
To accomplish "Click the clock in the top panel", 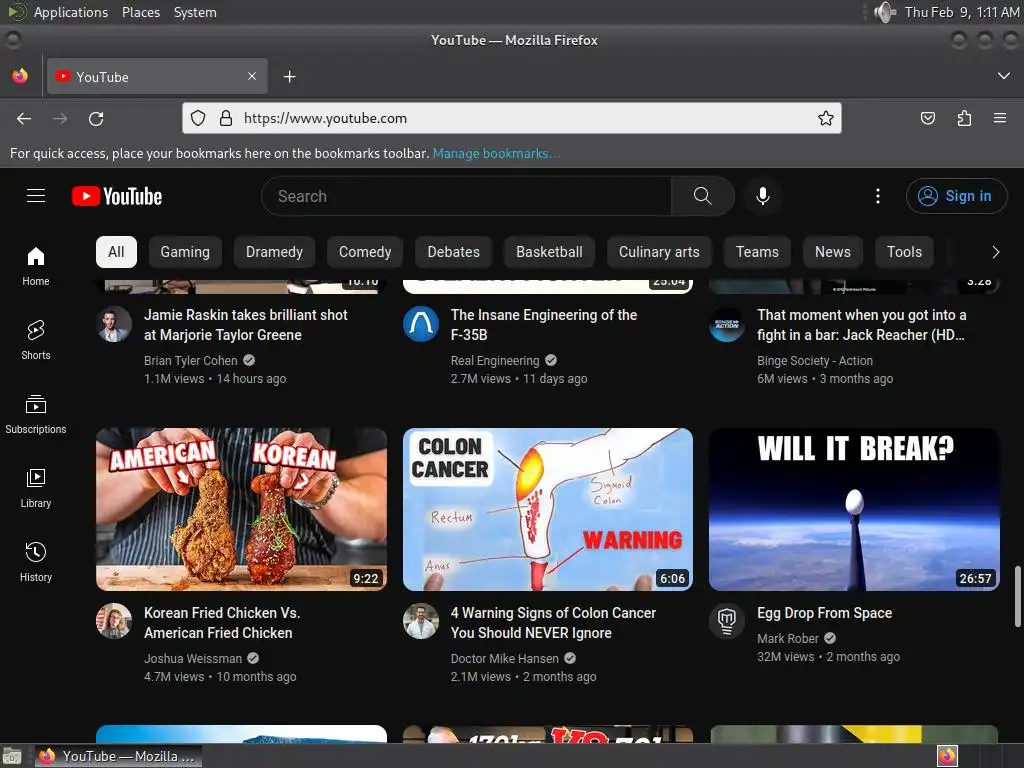I will [x=961, y=12].
